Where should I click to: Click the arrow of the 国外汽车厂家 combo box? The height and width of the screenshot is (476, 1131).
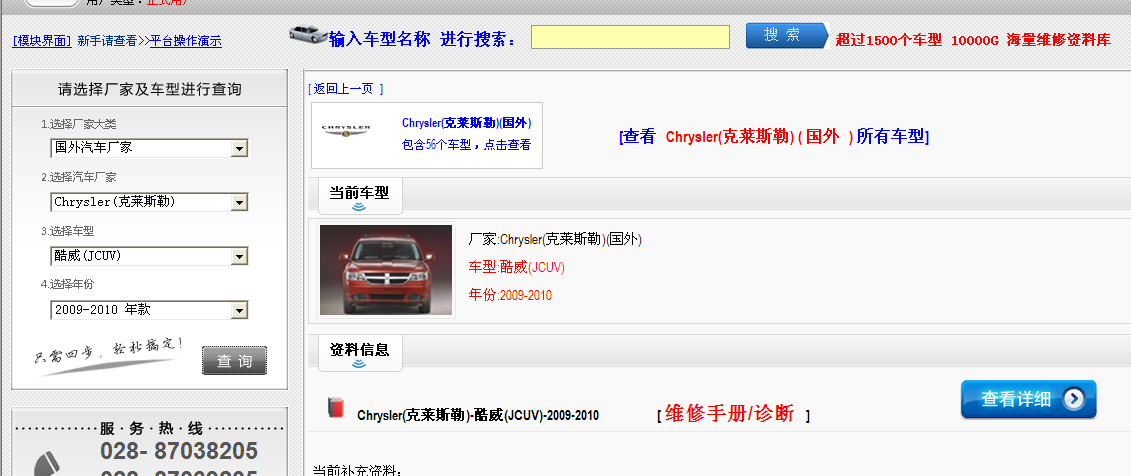point(239,149)
